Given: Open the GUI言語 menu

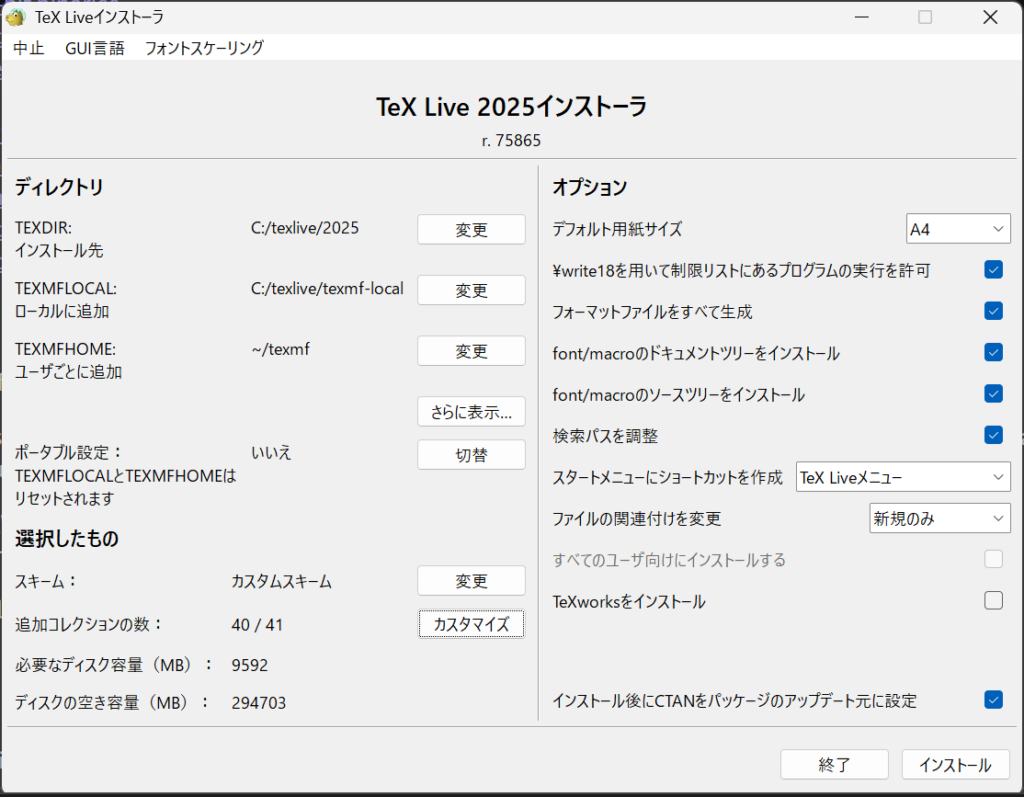Looking at the screenshot, I should tap(95, 48).
